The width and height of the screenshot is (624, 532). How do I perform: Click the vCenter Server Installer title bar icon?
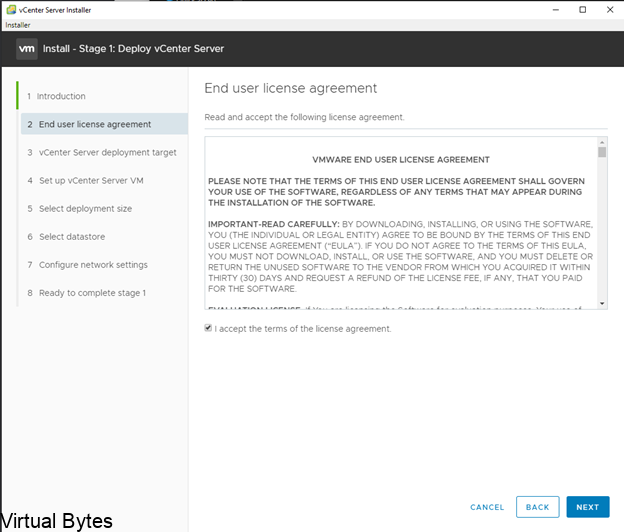pos(11,10)
